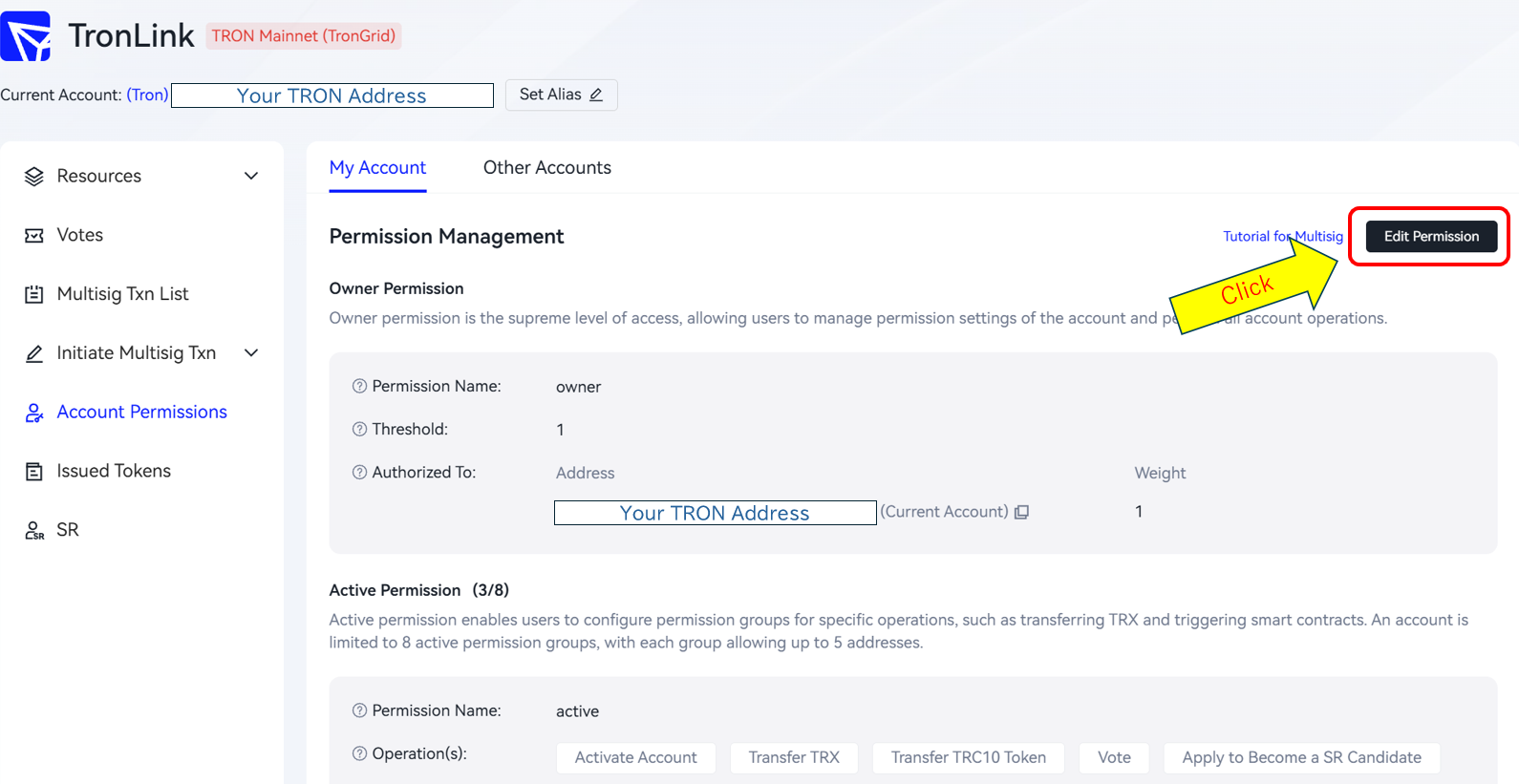Image resolution: width=1519 pixels, height=784 pixels.
Task: Switch to the My Account tab
Action: [377, 168]
